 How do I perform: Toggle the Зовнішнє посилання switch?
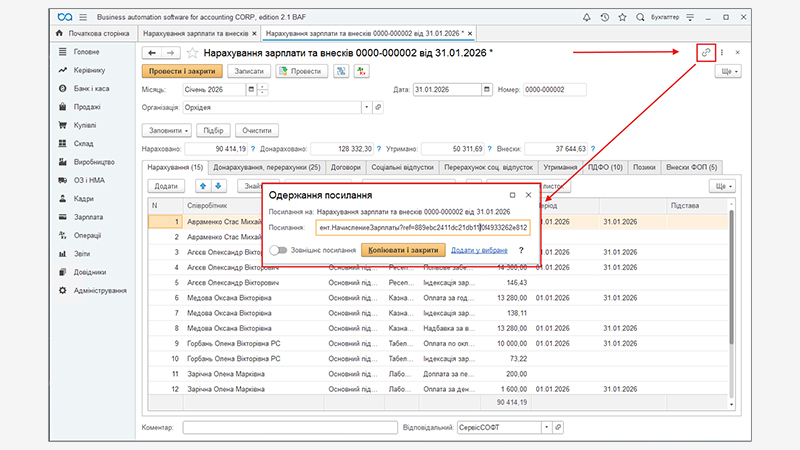pos(279,251)
